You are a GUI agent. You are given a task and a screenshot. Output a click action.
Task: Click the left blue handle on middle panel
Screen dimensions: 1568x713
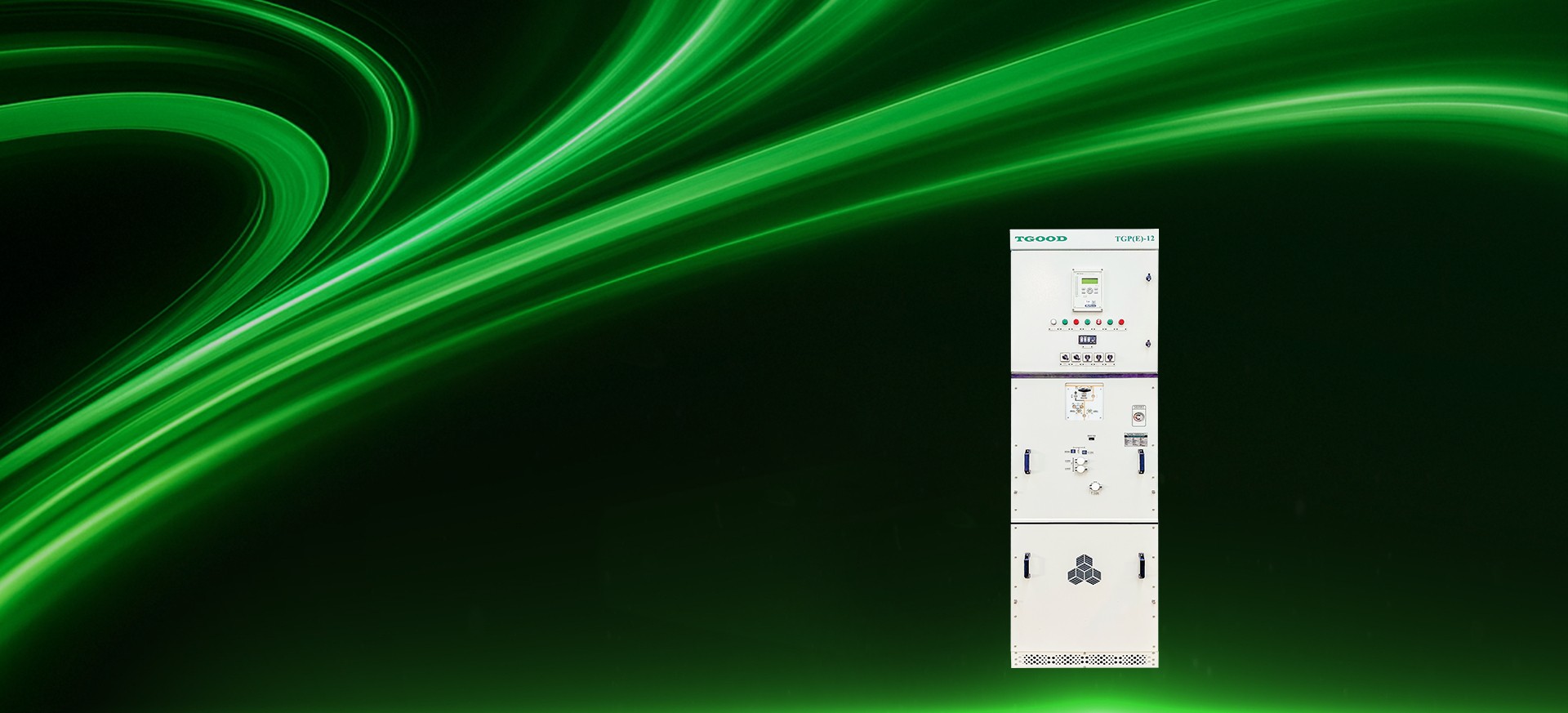click(1027, 461)
